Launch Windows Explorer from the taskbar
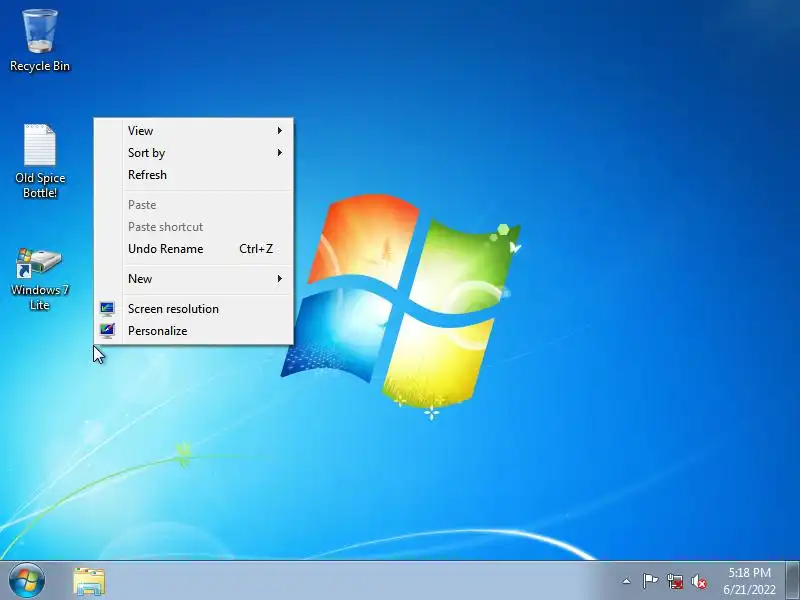The height and width of the screenshot is (600, 800). 89,581
